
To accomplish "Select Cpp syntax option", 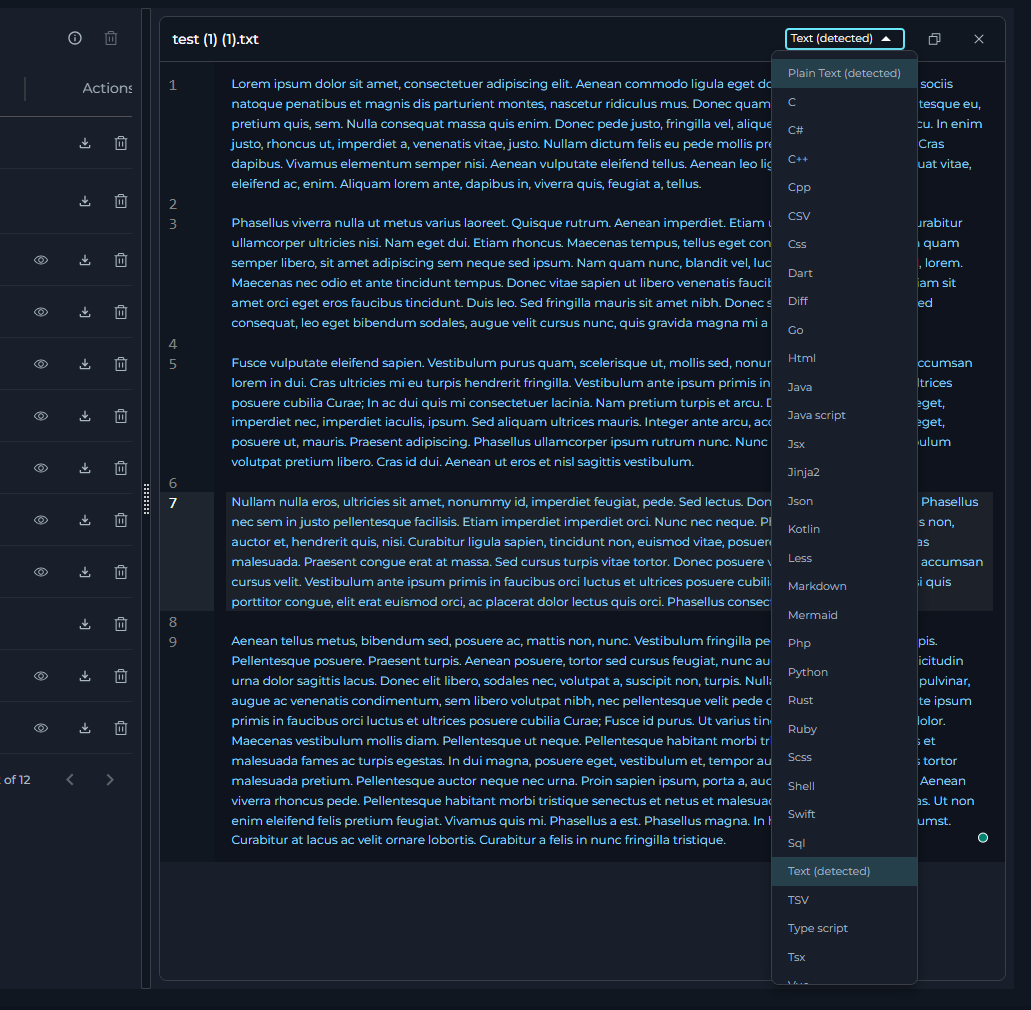I will coord(844,187).
